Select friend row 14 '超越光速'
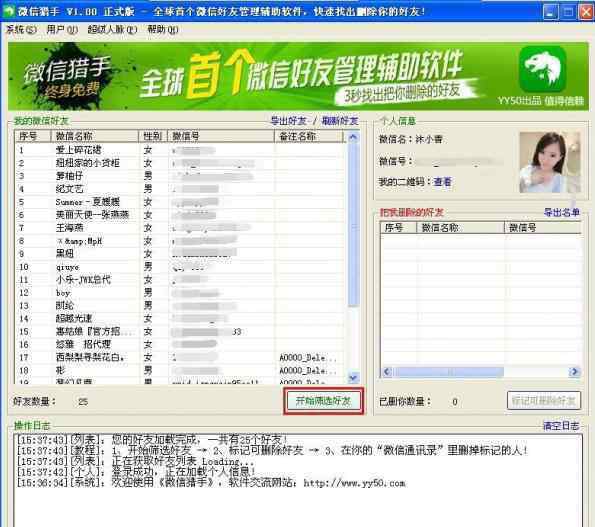 tap(179, 319)
